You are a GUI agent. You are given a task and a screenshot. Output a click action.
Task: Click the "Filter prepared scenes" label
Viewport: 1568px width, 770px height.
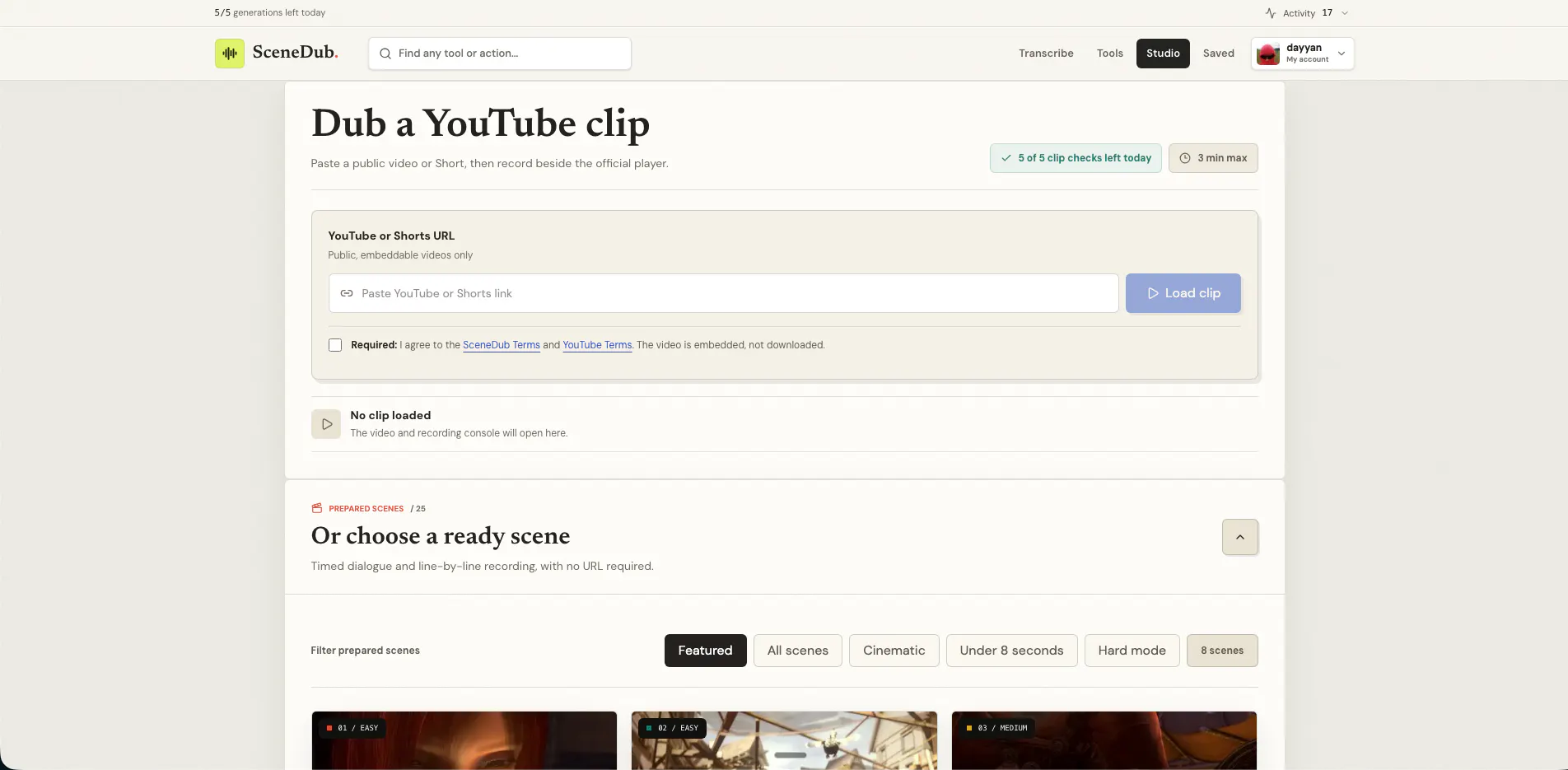365,651
